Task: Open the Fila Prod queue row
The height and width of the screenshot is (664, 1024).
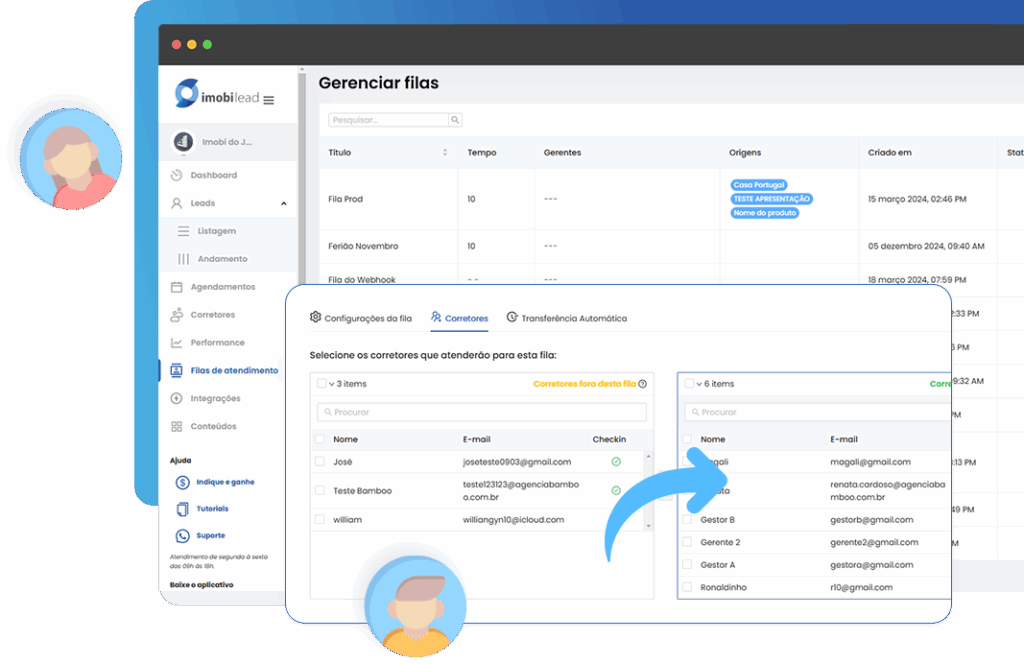Action: (671, 199)
